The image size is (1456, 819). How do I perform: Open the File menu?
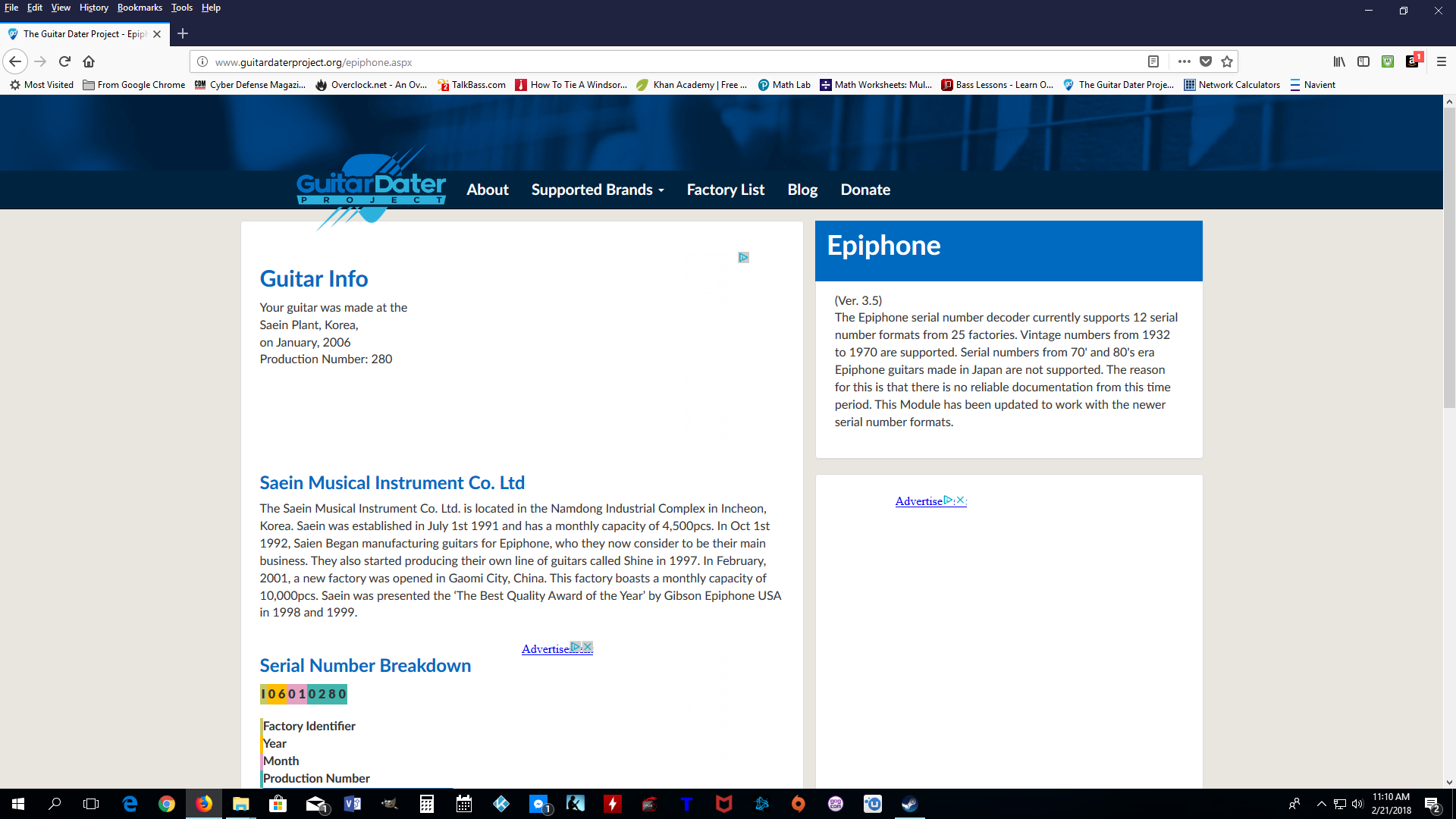11,8
